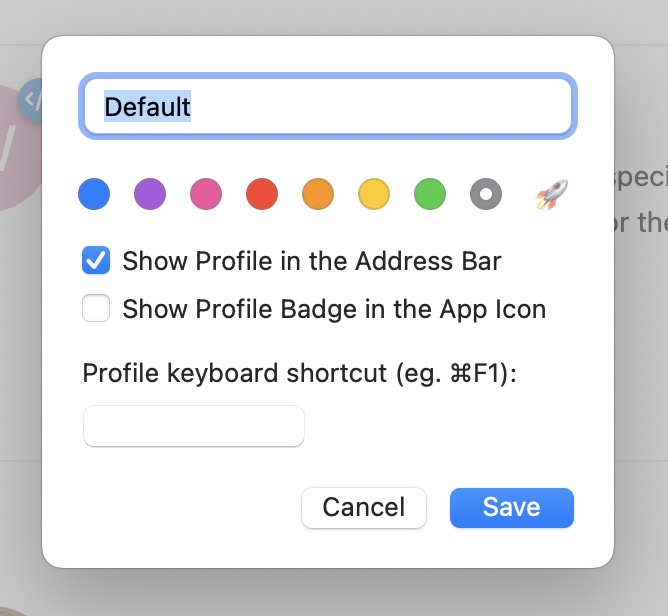This screenshot has width=668, height=616.
Task: Select the blue profile color
Action: (94, 194)
